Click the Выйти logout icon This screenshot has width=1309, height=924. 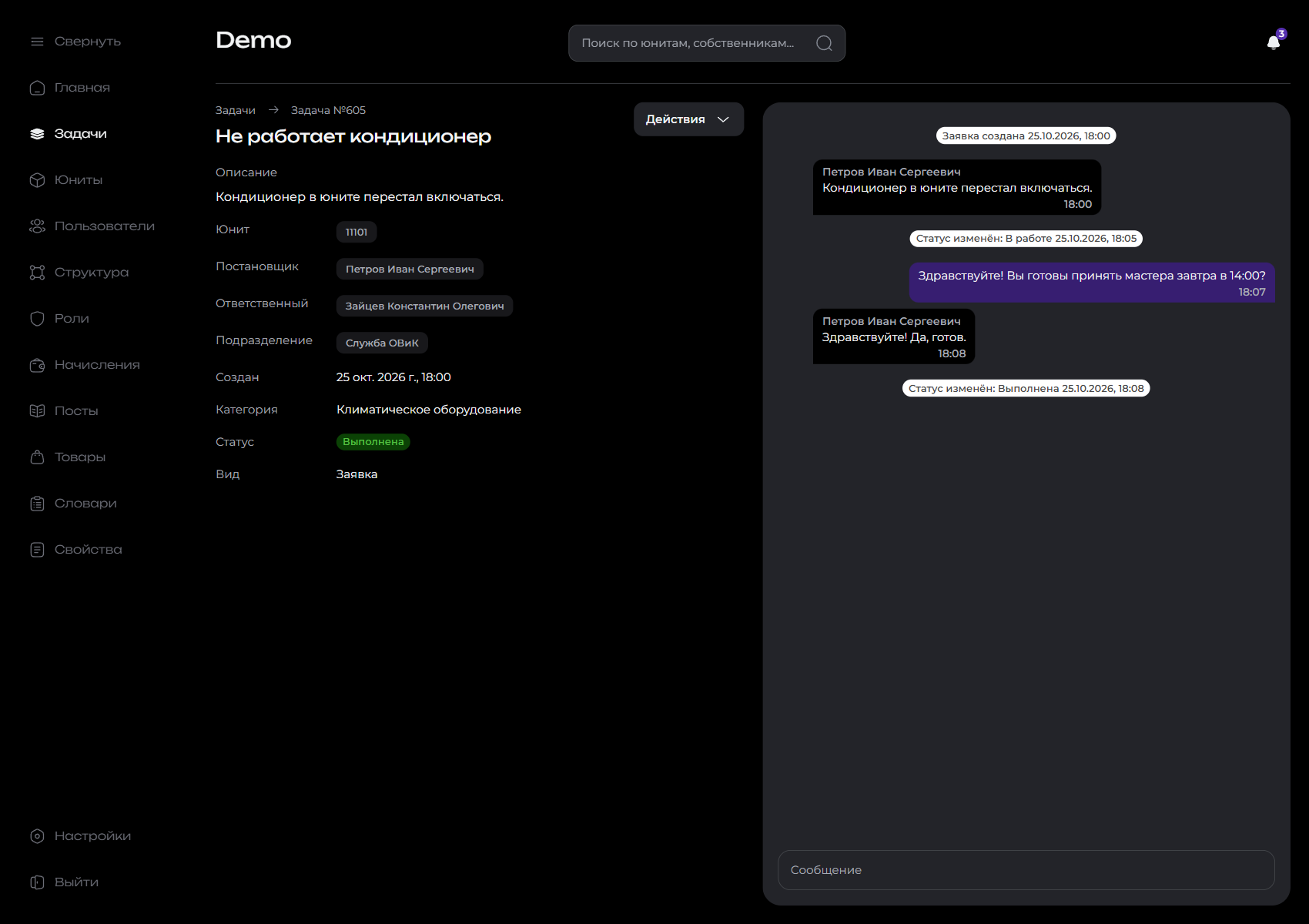click(37, 882)
